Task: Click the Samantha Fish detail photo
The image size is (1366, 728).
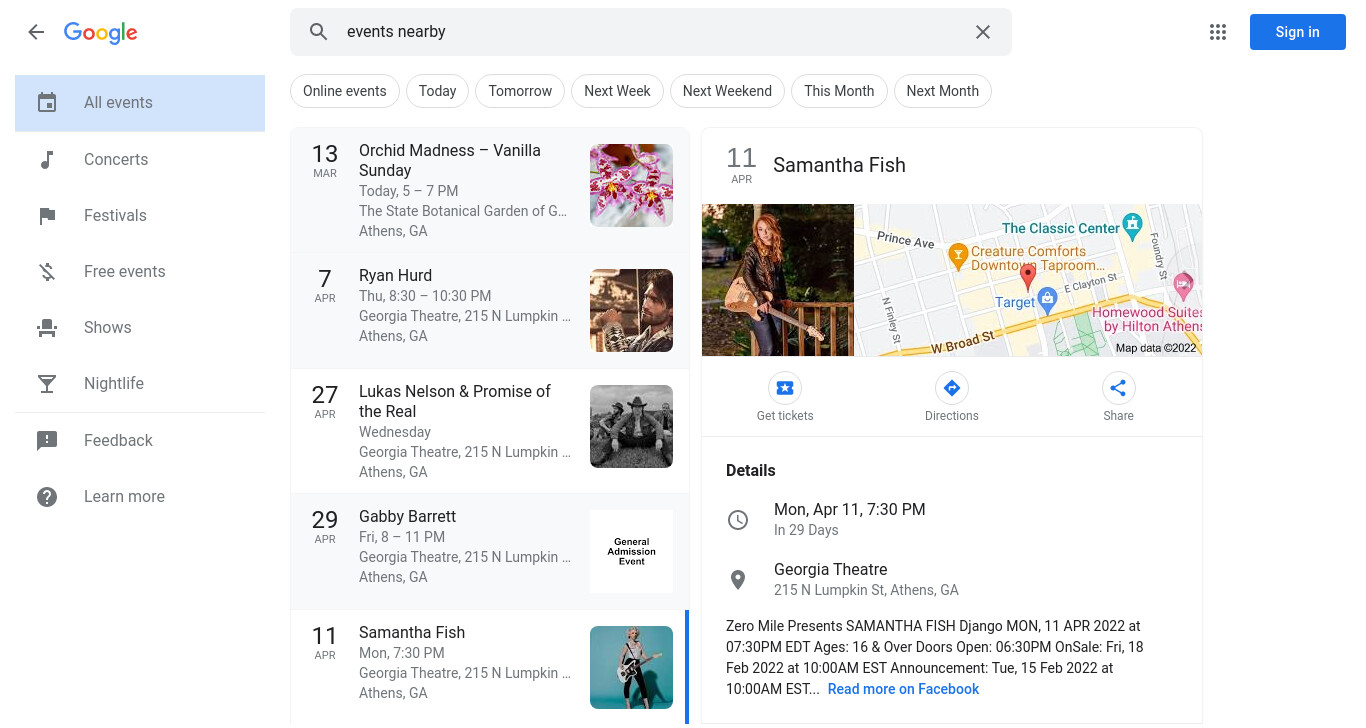Action: pyautogui.click(x=778, y=280)
